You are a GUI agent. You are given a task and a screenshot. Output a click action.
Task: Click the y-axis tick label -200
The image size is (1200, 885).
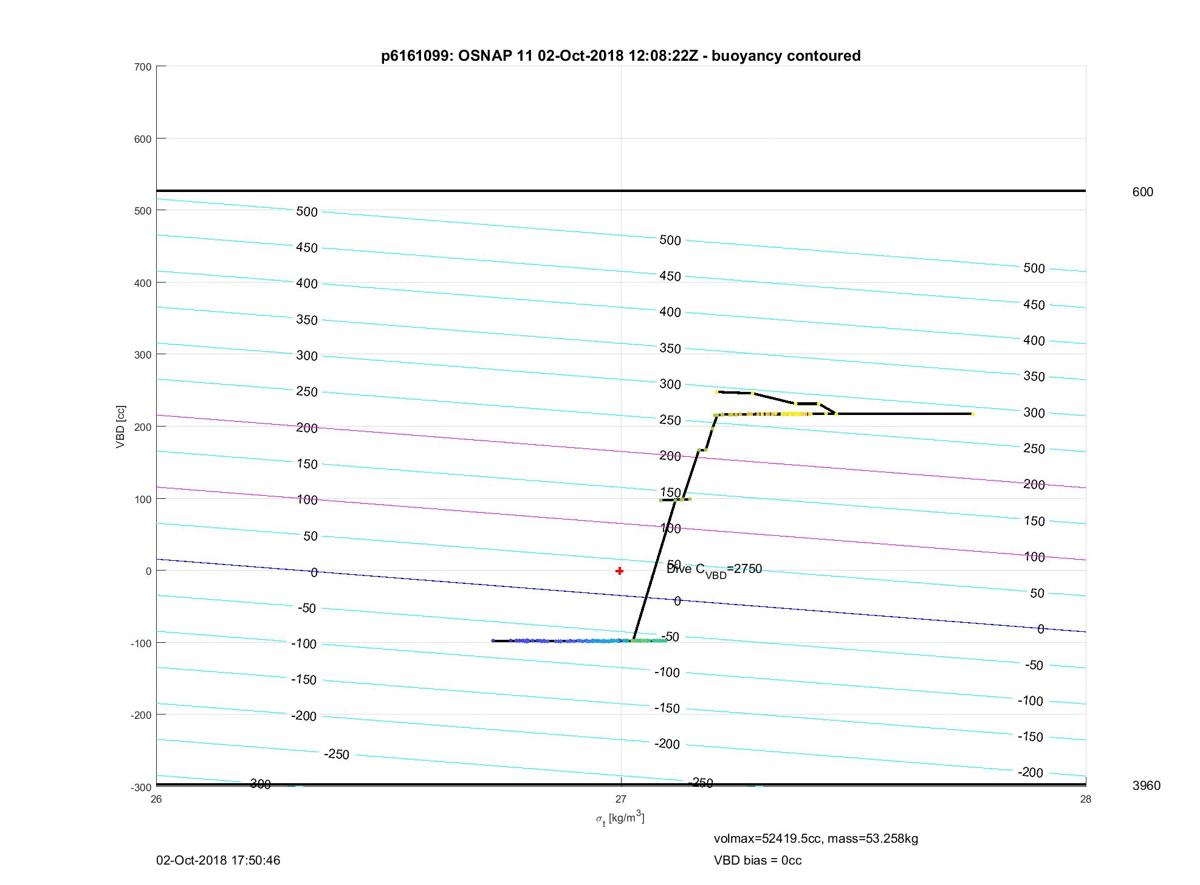pos(140,715)
